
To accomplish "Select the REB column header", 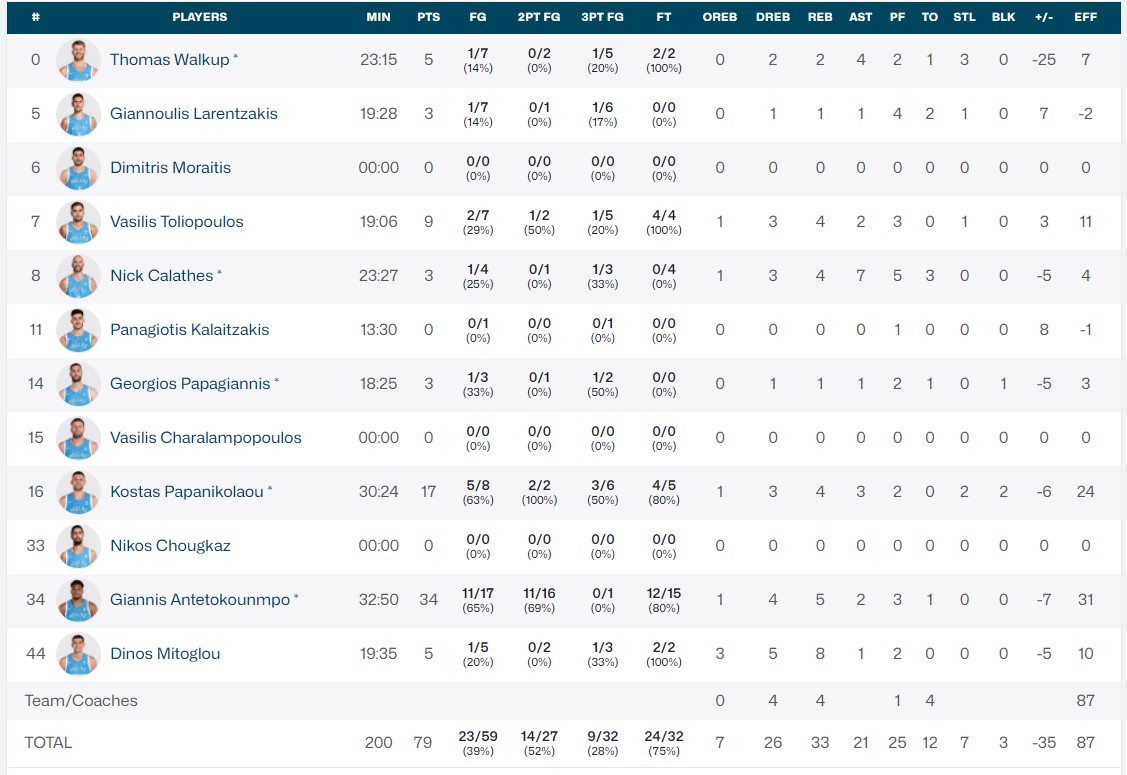I will (820, 17).
